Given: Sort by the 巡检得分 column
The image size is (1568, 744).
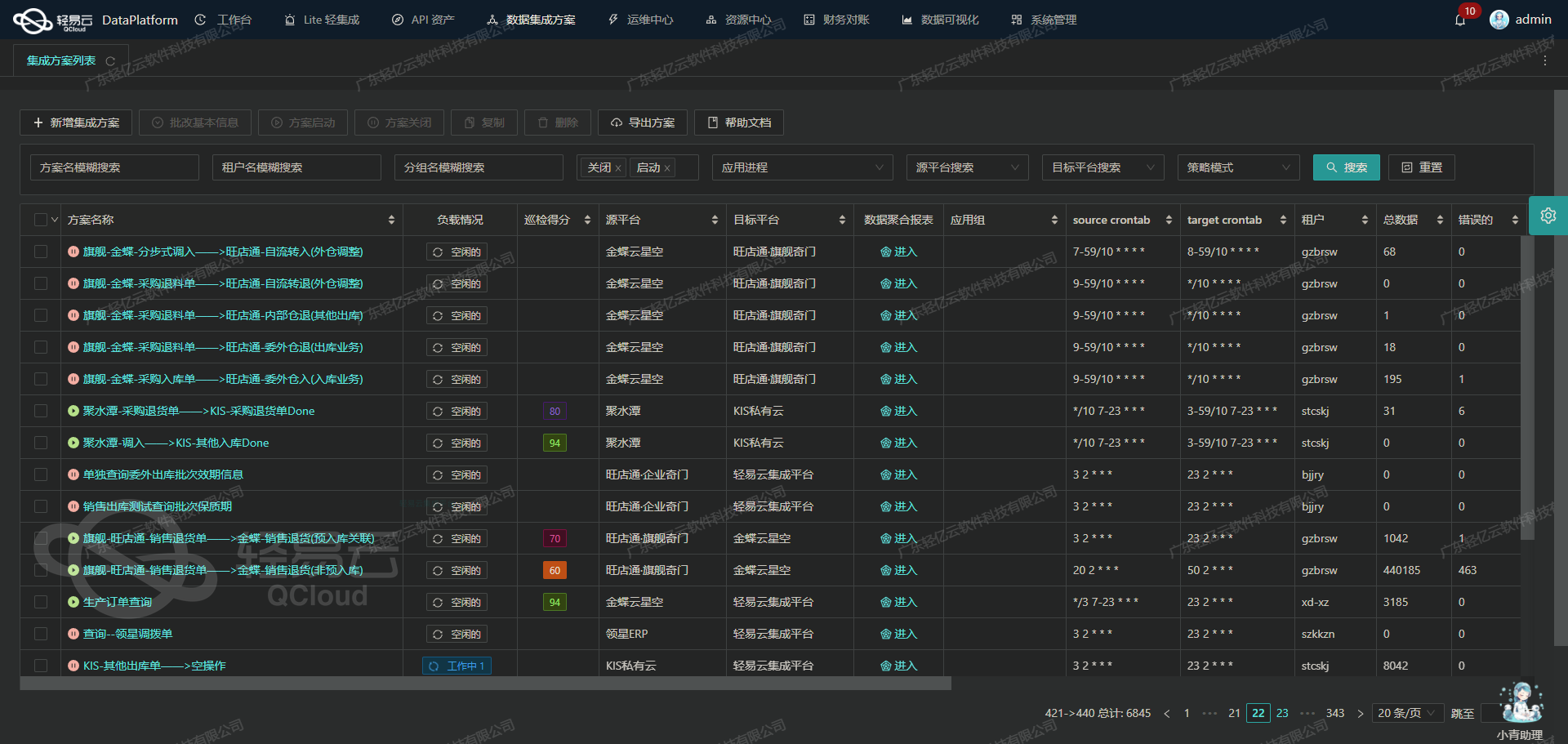Looking at the screenshot, I should click(x=587, y=220).
